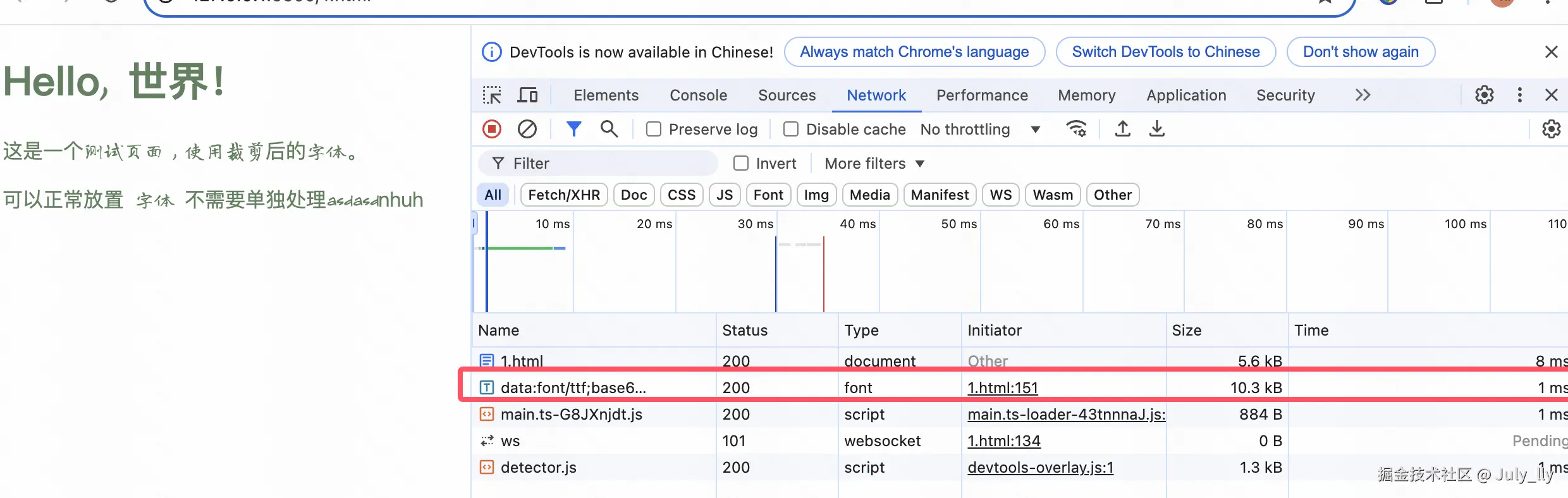The width and height of the screenshot is (1568, 498).
Task: Open the 1.html:151 initiator link
Action: 1002,388
